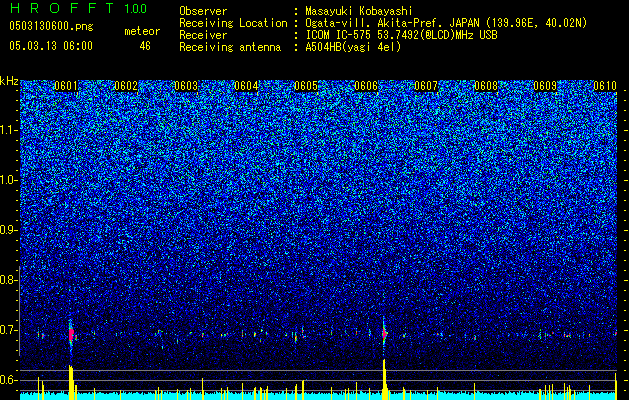This screenshot has width=629, height=400.
Task: Click the 0.6 kHz axis label
Action: [9, 380]
